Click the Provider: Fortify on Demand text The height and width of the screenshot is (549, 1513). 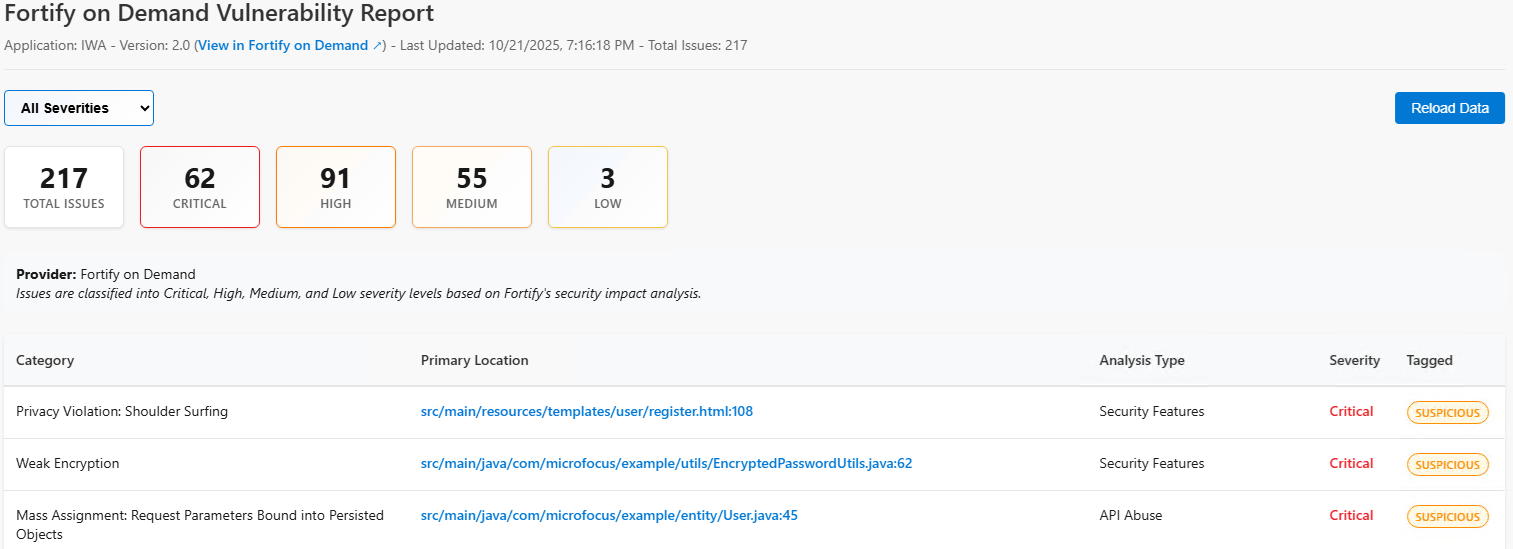106,274
